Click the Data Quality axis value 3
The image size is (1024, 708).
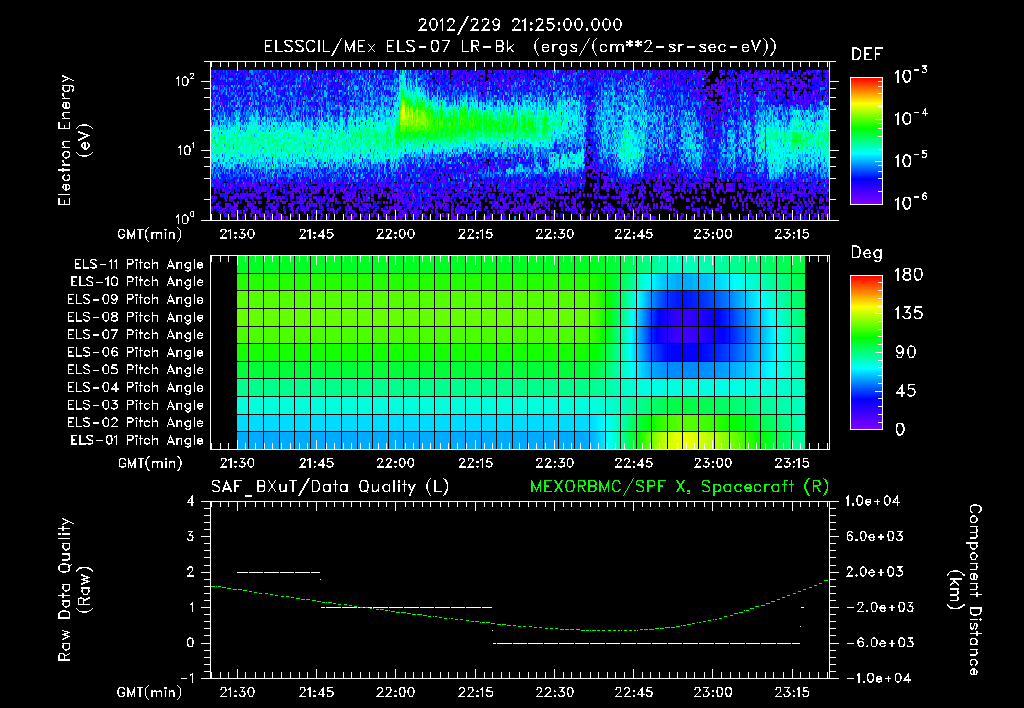tap(191, 536)
